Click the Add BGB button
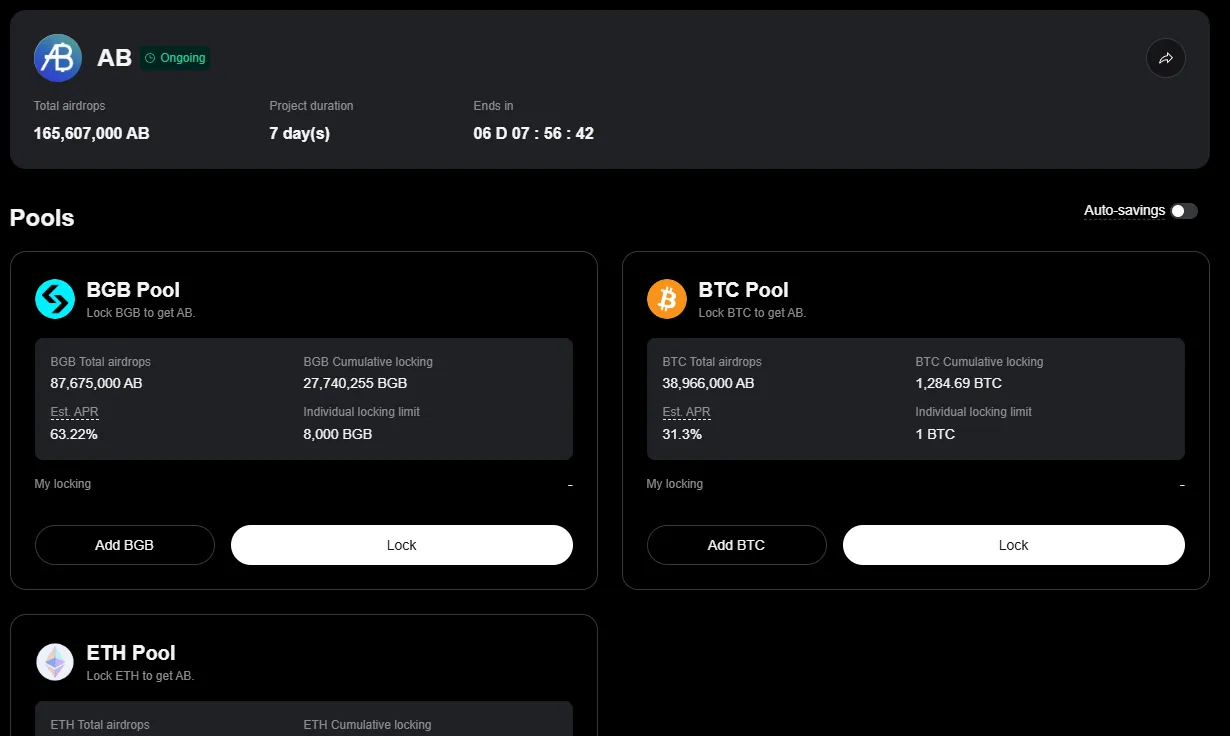1230x736 pixels. click(124, 545)
